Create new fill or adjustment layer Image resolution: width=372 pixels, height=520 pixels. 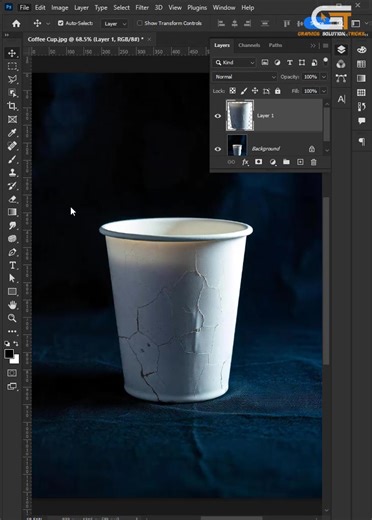pos(273,162)
